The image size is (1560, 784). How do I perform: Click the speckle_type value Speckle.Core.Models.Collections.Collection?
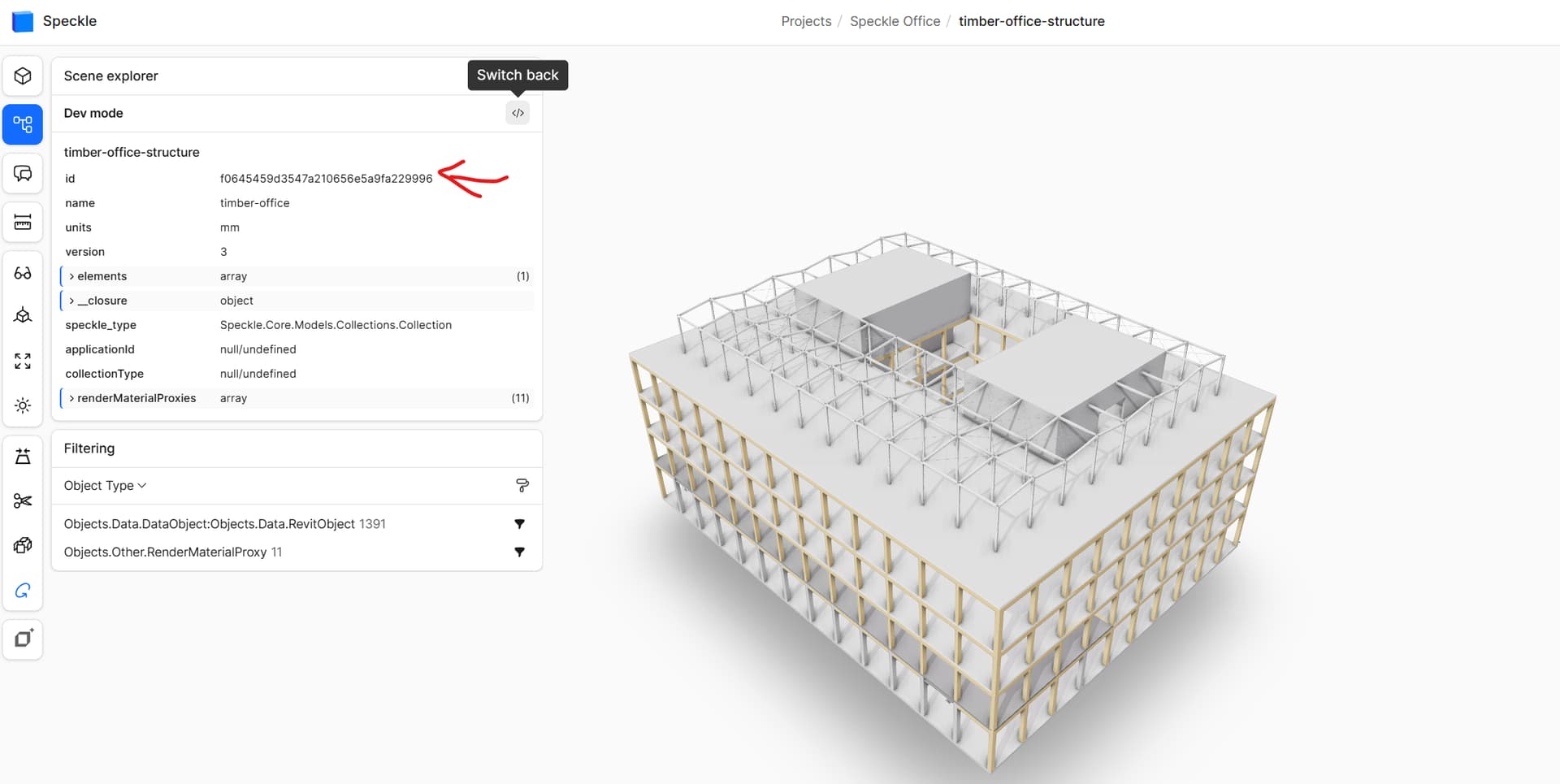[336, 325]
